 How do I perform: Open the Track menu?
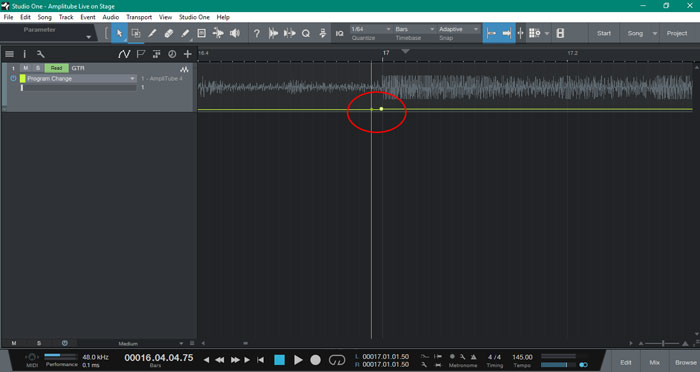click(66, 17)
